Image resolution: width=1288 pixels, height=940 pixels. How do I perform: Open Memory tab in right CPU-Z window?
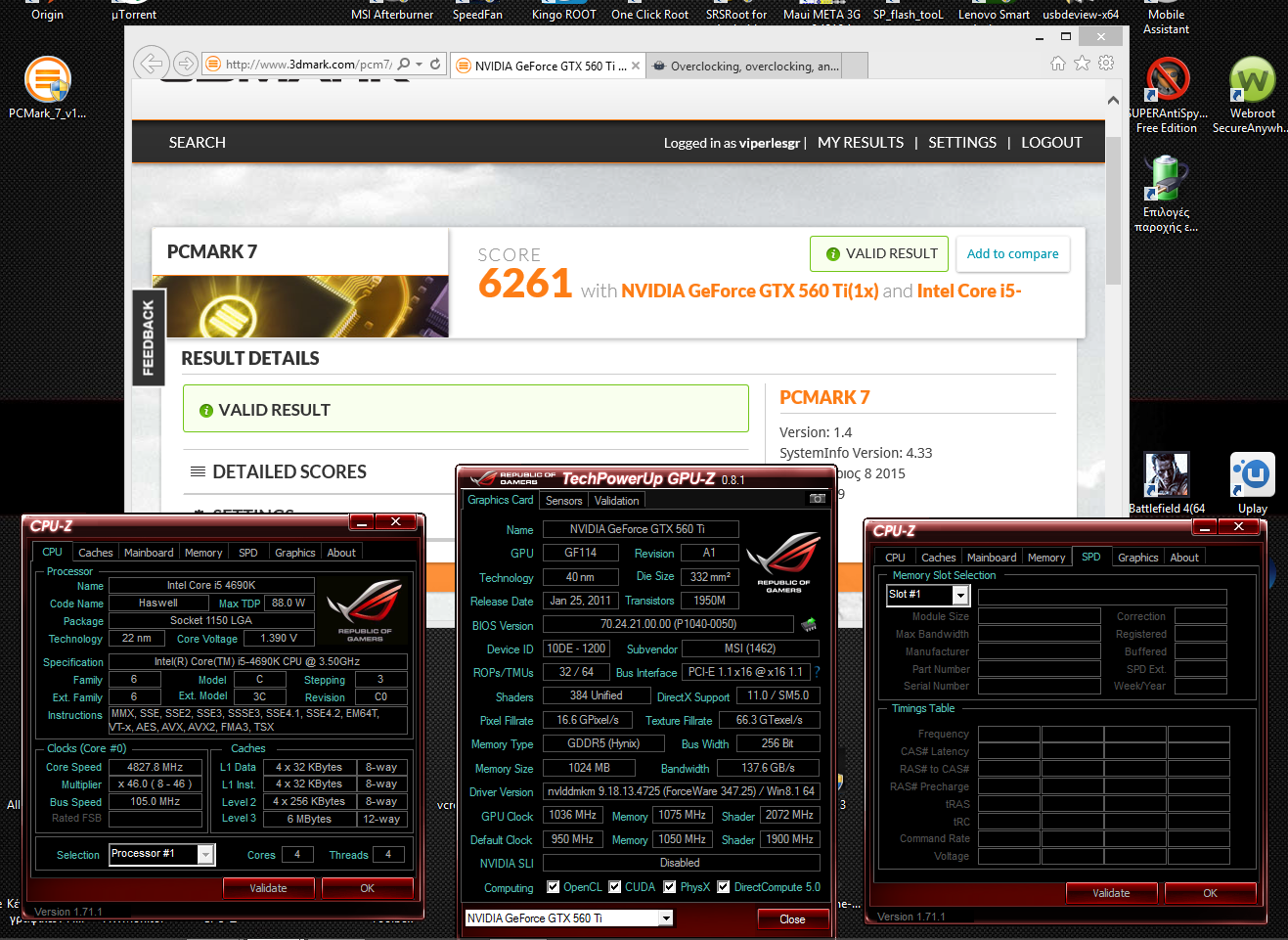pos(1046,558)
